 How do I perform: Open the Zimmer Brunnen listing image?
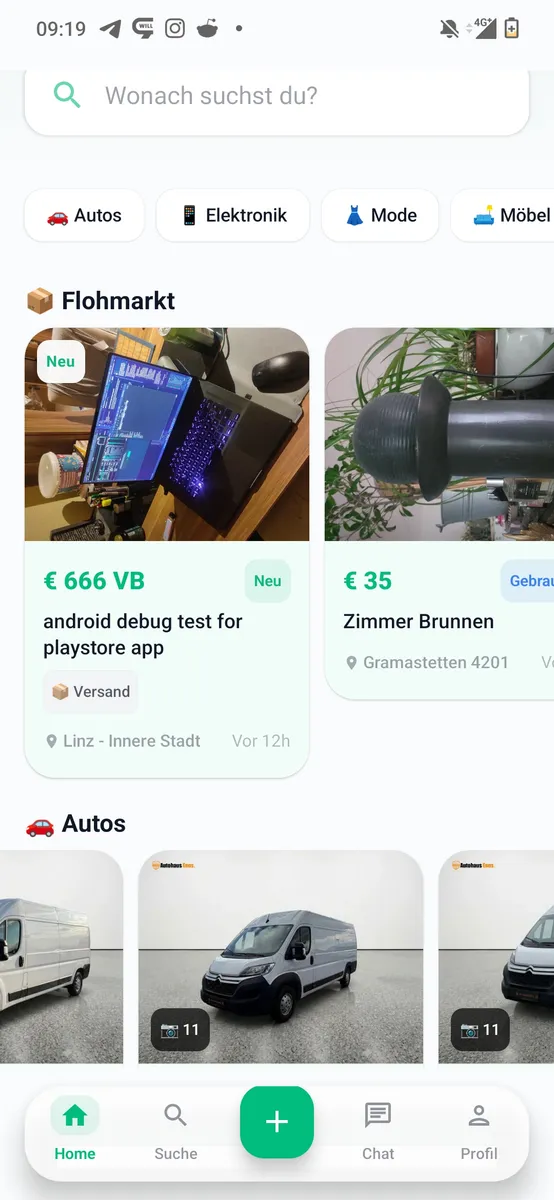pos(440,435)
